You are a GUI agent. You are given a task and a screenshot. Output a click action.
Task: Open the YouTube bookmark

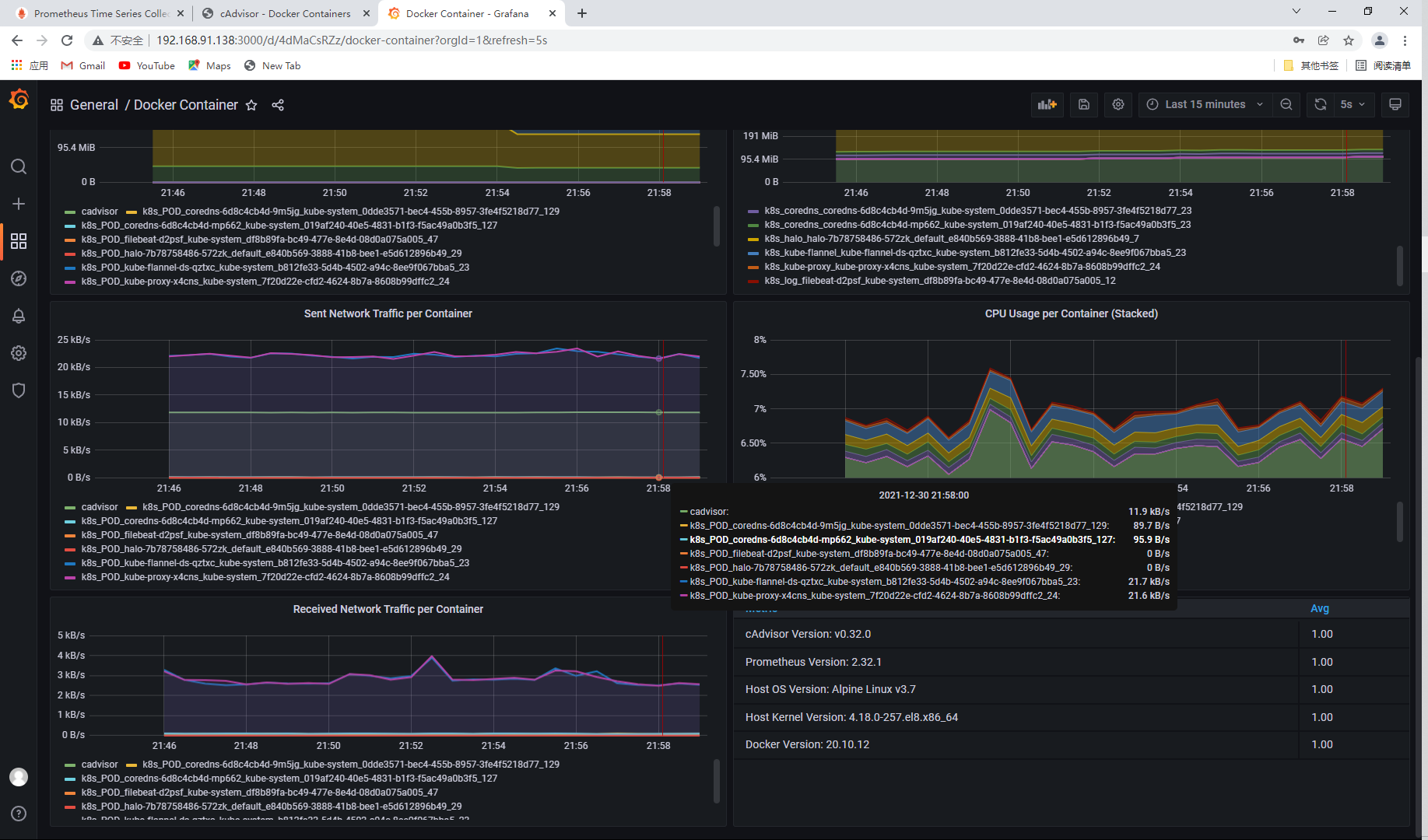tap(147, 66)
